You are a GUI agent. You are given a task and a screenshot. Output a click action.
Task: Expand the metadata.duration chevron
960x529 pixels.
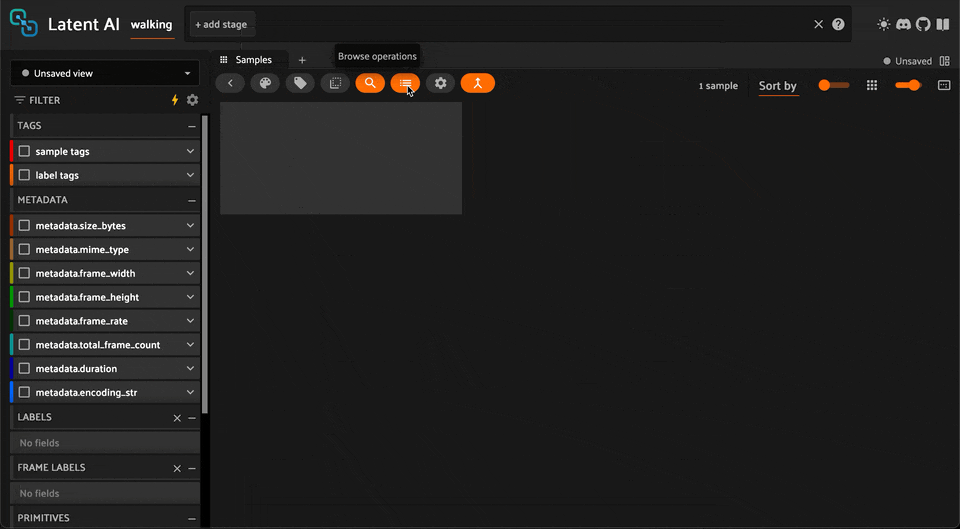pos(190,369)
